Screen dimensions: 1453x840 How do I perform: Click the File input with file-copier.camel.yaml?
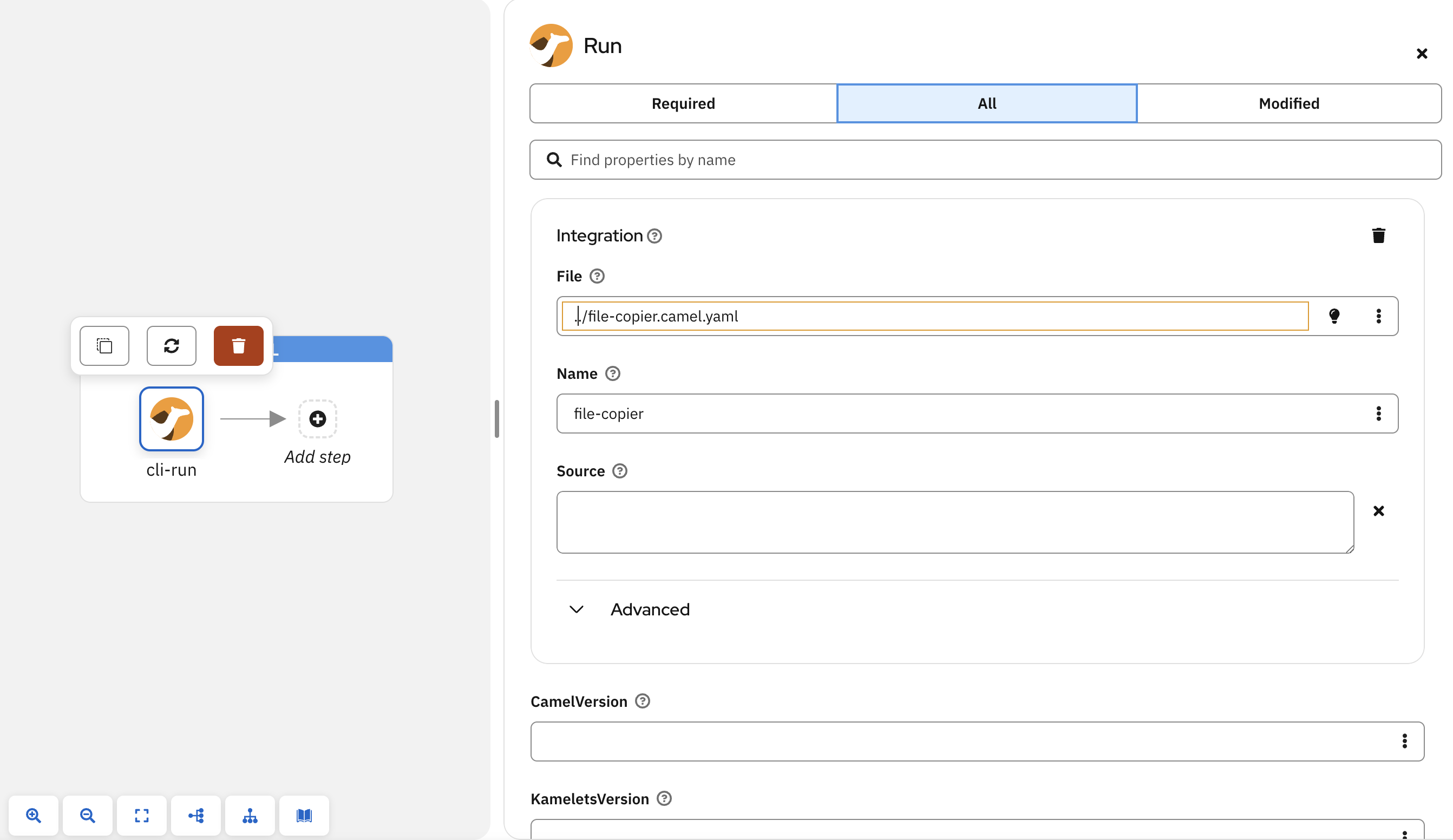tap(934, 316)
